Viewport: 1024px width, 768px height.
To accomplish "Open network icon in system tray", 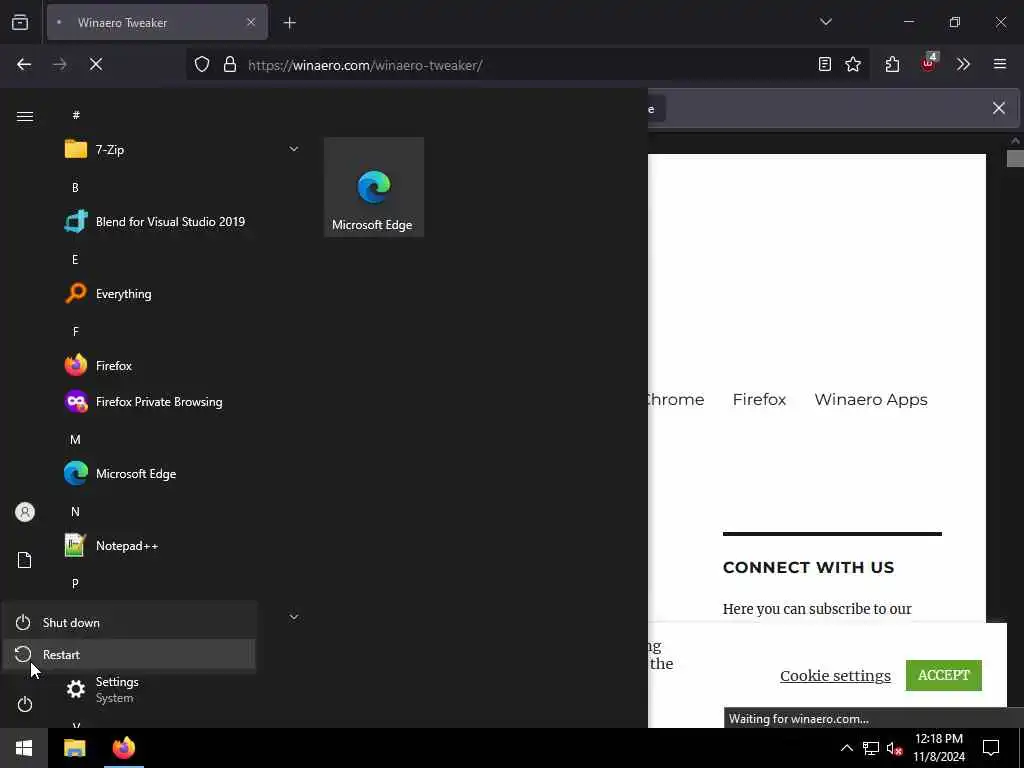I will [x=871, y=748].
